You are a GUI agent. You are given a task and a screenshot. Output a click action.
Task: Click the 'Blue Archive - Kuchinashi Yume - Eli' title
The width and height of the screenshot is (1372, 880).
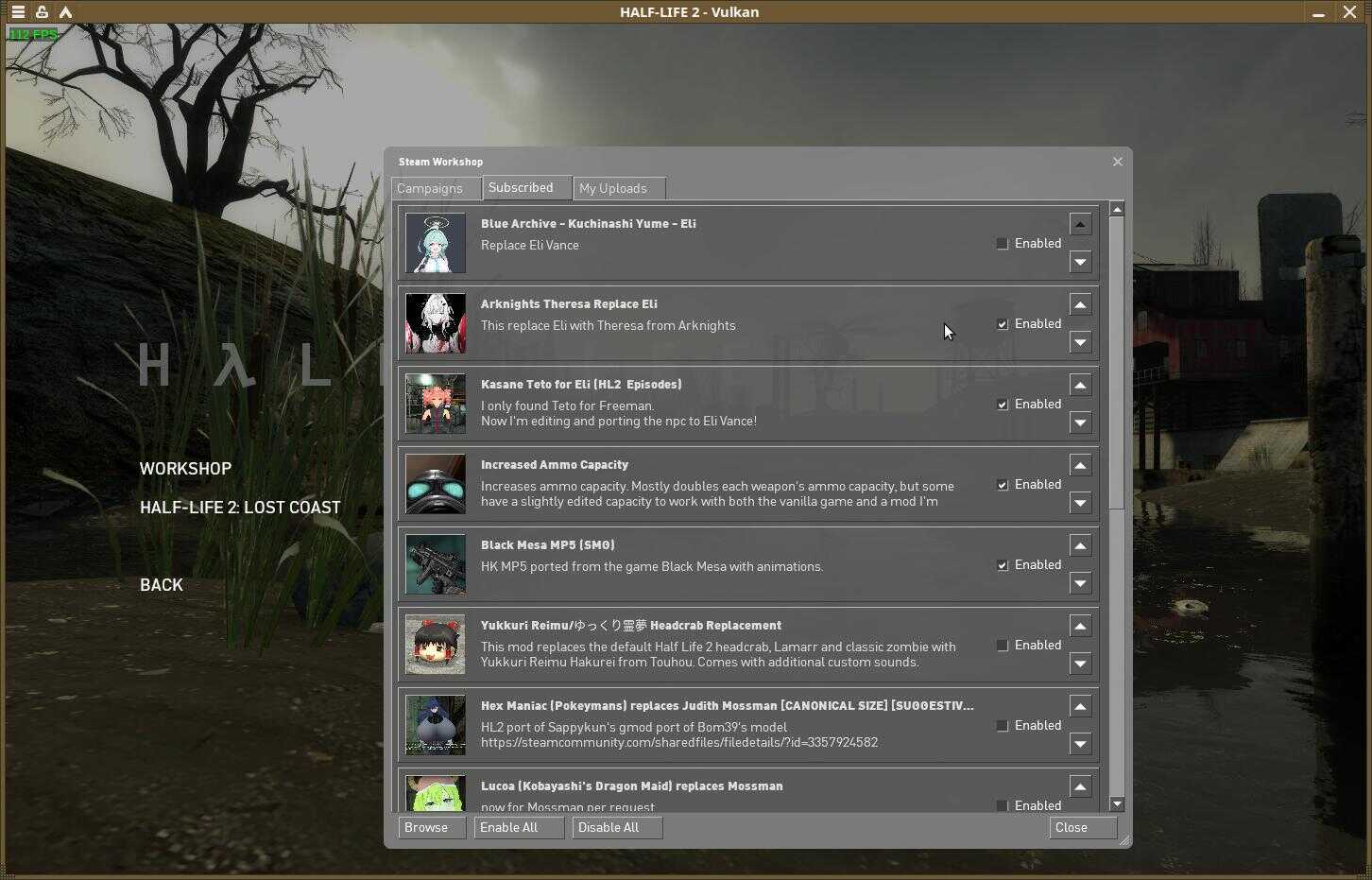coord(589,224)
